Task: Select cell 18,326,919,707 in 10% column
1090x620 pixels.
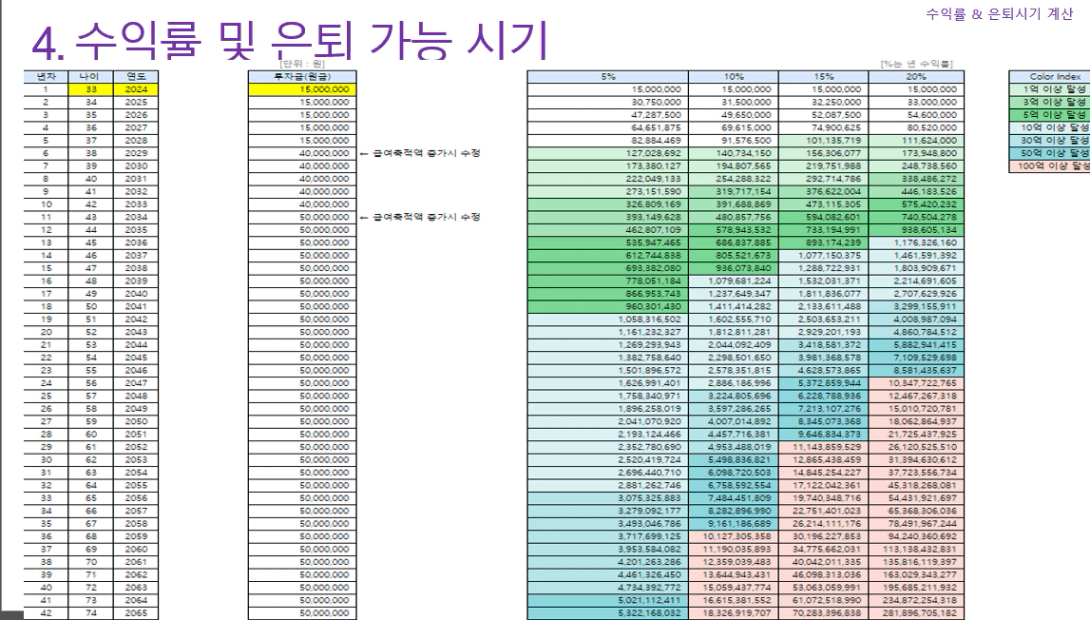Action: 733,613
